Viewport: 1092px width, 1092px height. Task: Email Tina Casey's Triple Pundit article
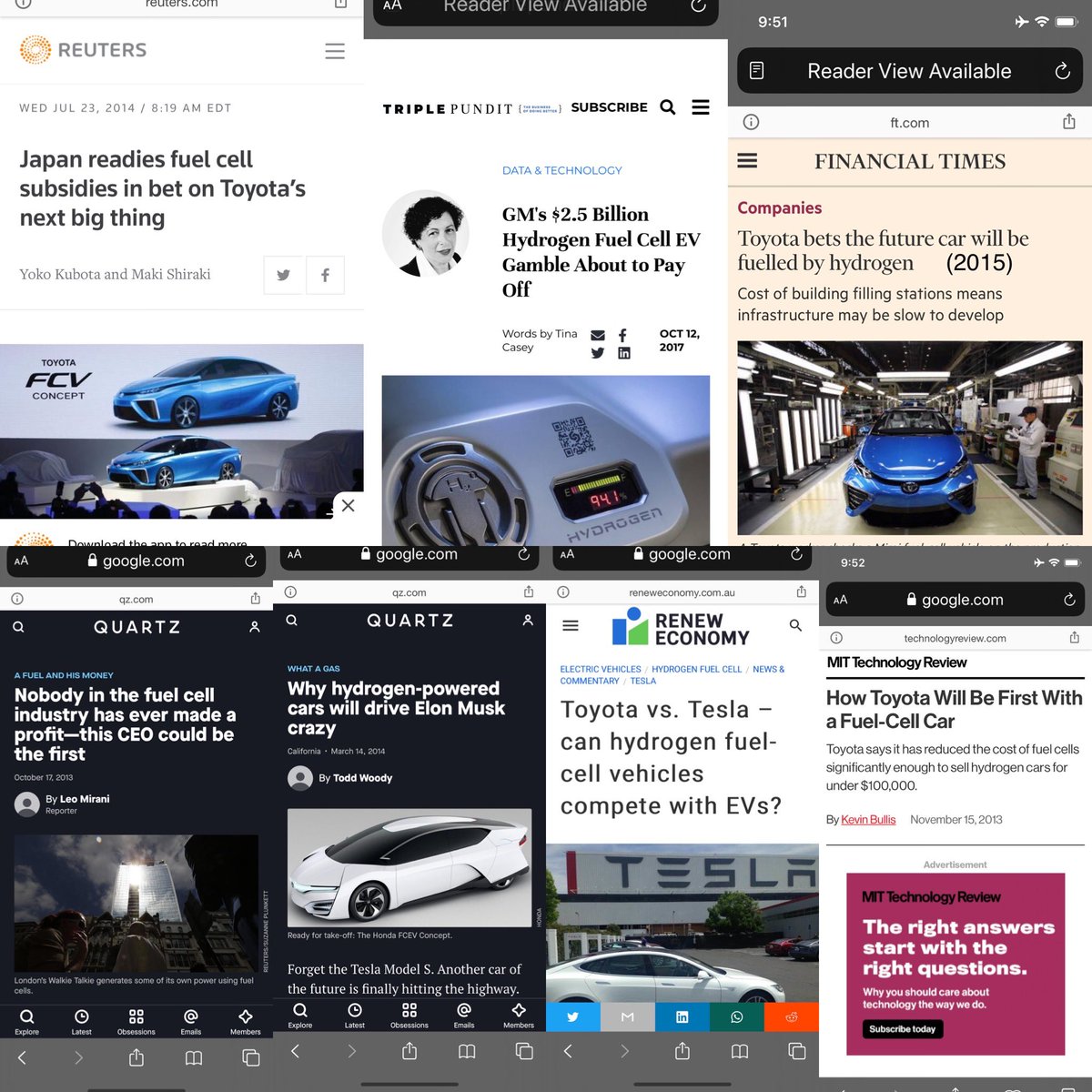click(597, 335)
